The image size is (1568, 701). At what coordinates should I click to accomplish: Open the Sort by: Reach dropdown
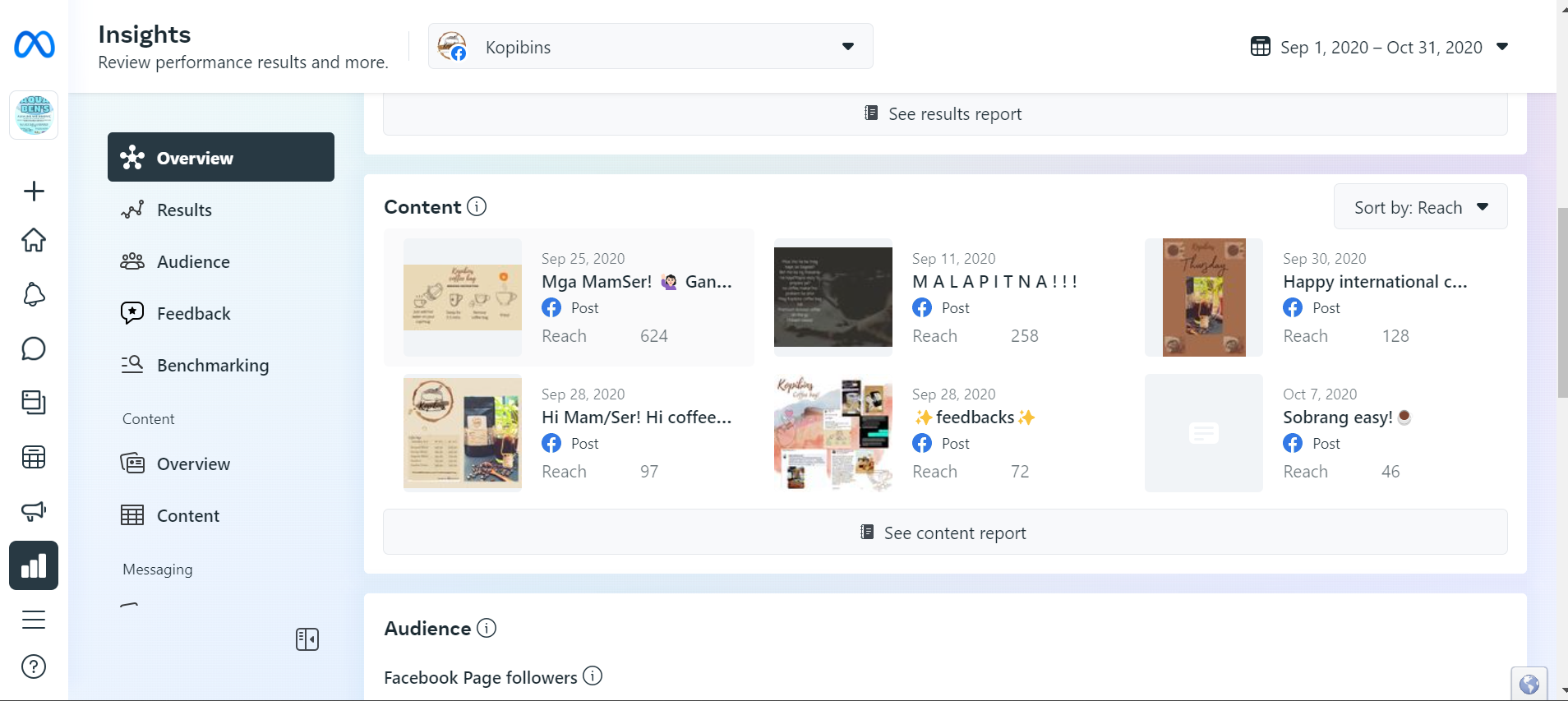tap(1420, 207)
